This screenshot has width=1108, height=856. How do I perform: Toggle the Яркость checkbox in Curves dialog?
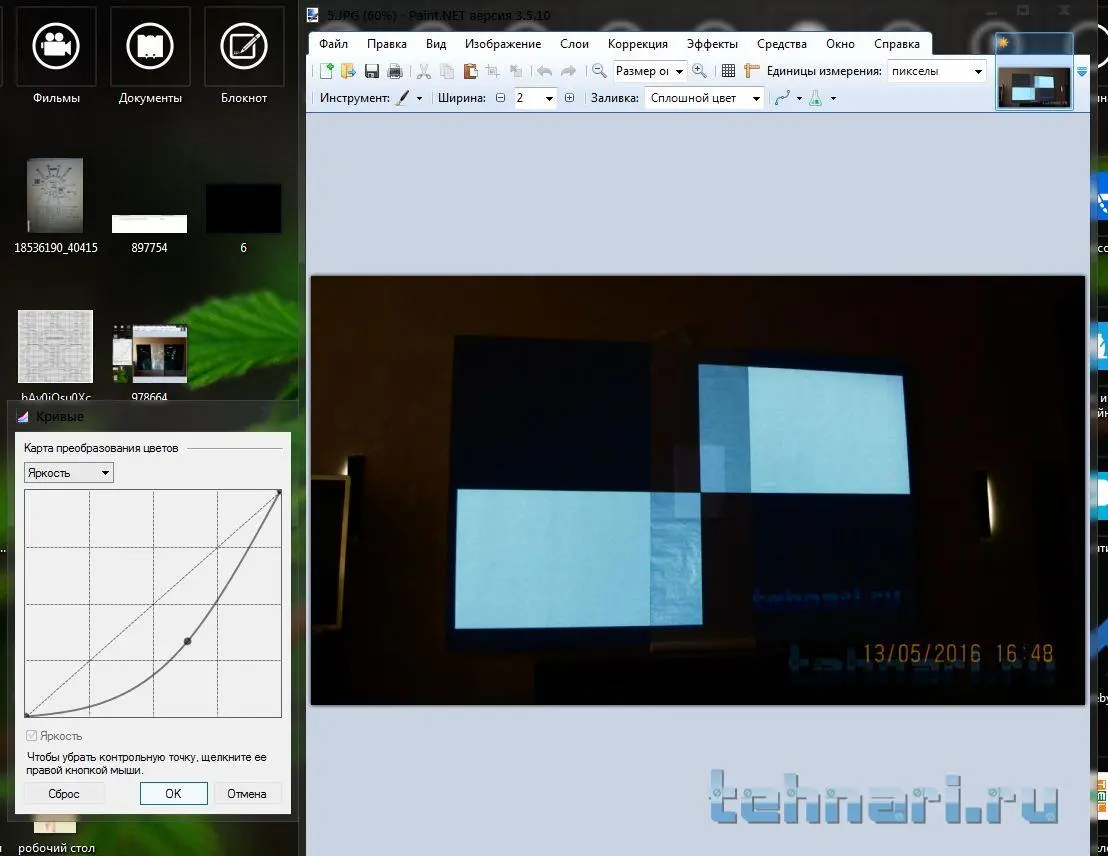click(x=31, y=736)
